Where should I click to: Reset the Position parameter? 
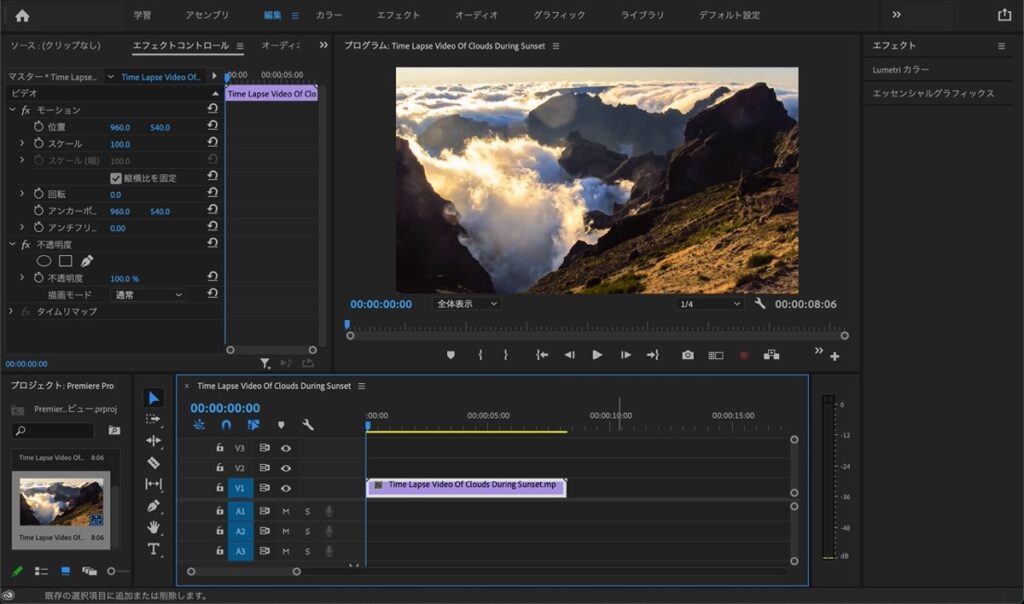click(212, 126)
